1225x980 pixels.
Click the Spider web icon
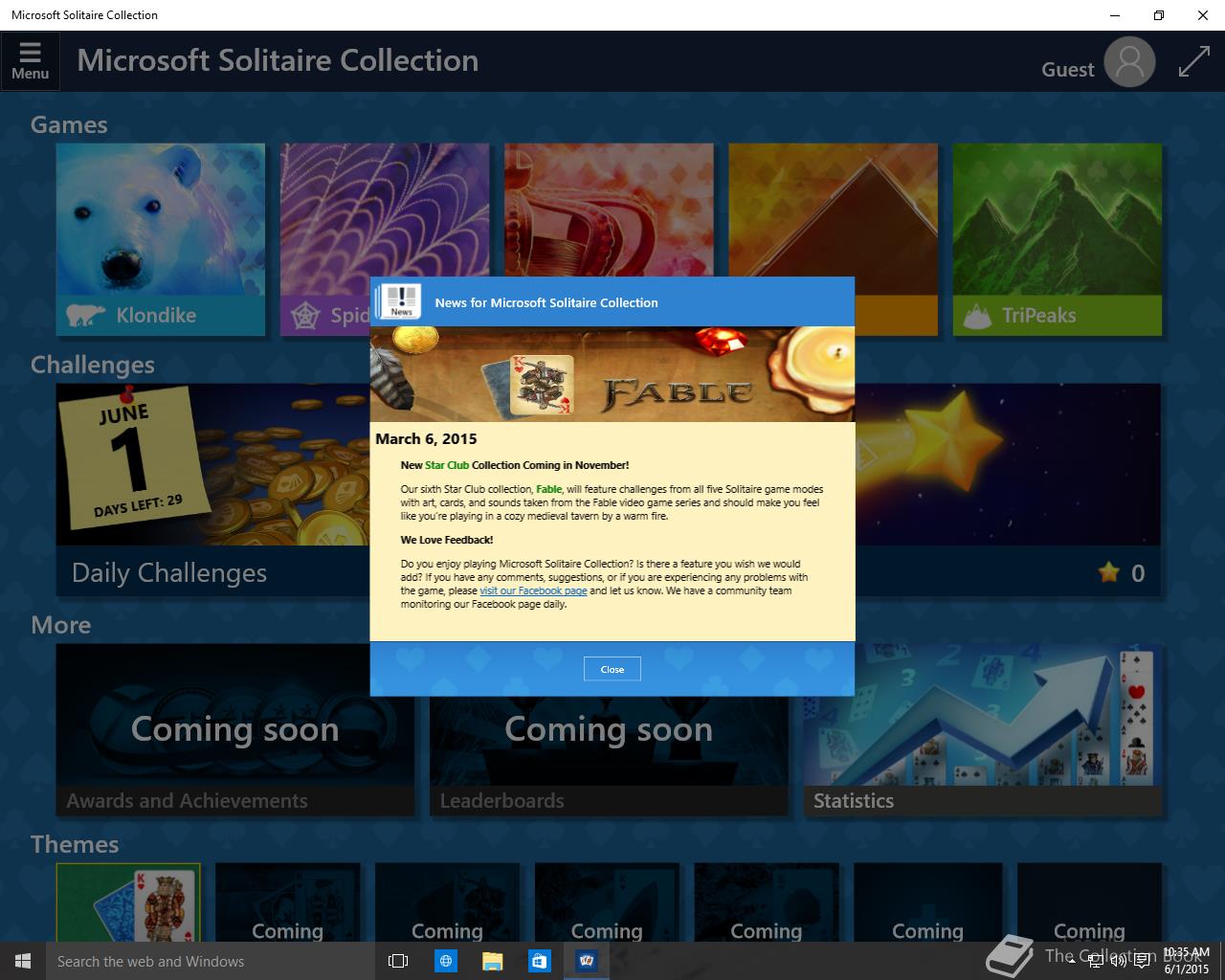coord(304,315)
